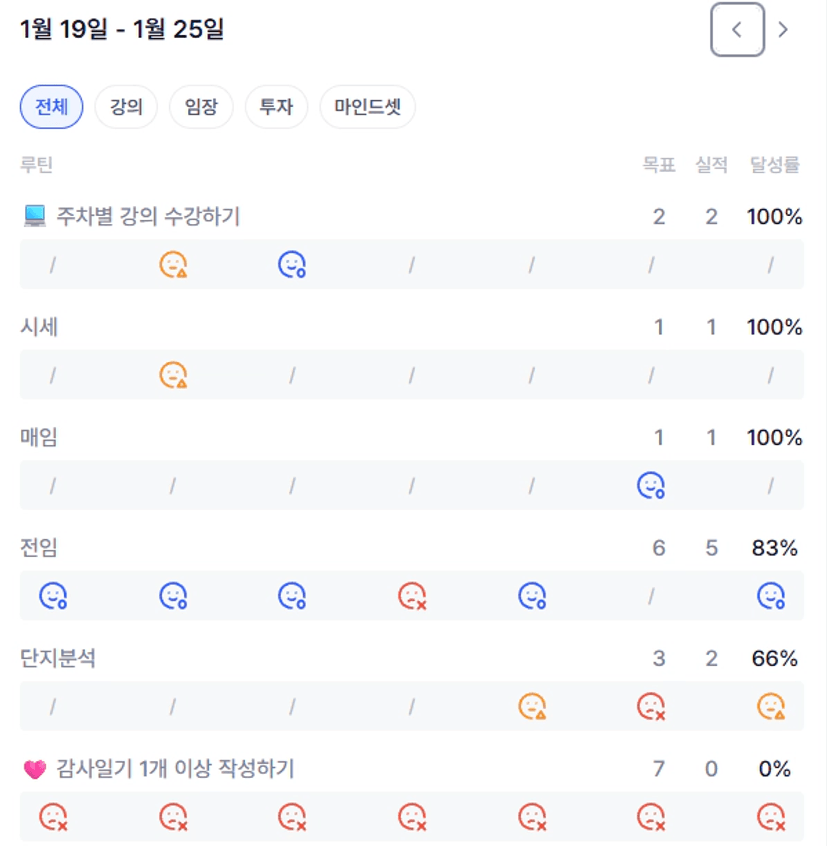Switch to the 임장 filter tab
The height and width of the screenshot is (846, 827).
201,107
